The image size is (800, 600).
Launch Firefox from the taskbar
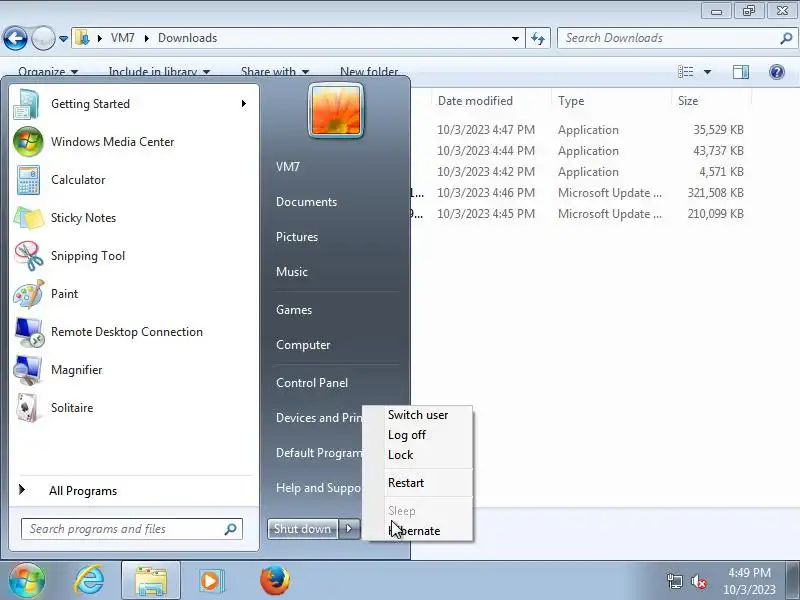click(x=274, y=581)
